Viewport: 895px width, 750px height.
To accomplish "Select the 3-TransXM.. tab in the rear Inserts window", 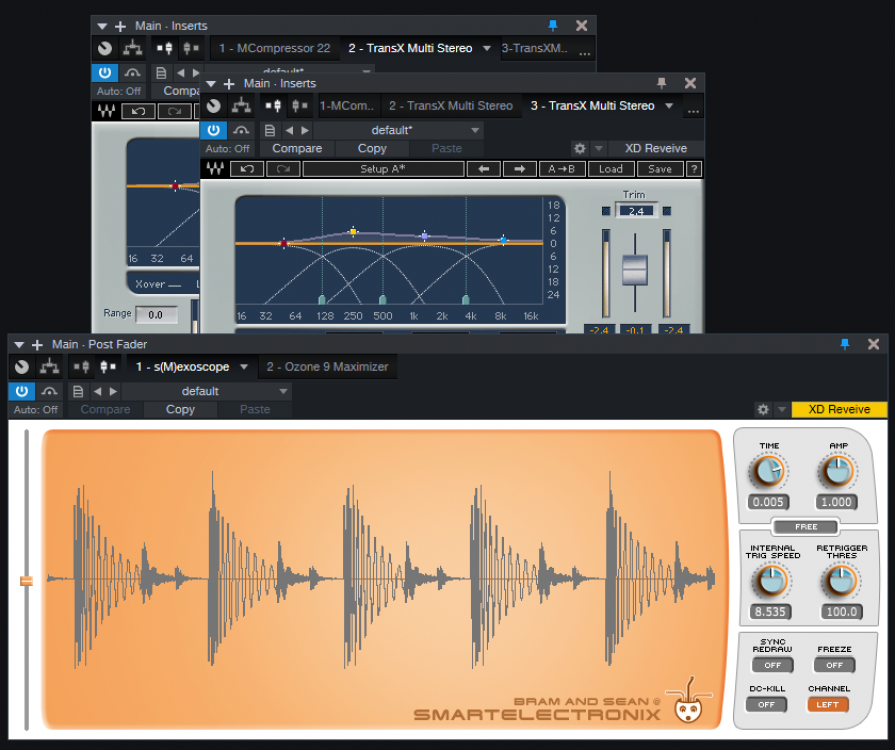I will 535,48.
